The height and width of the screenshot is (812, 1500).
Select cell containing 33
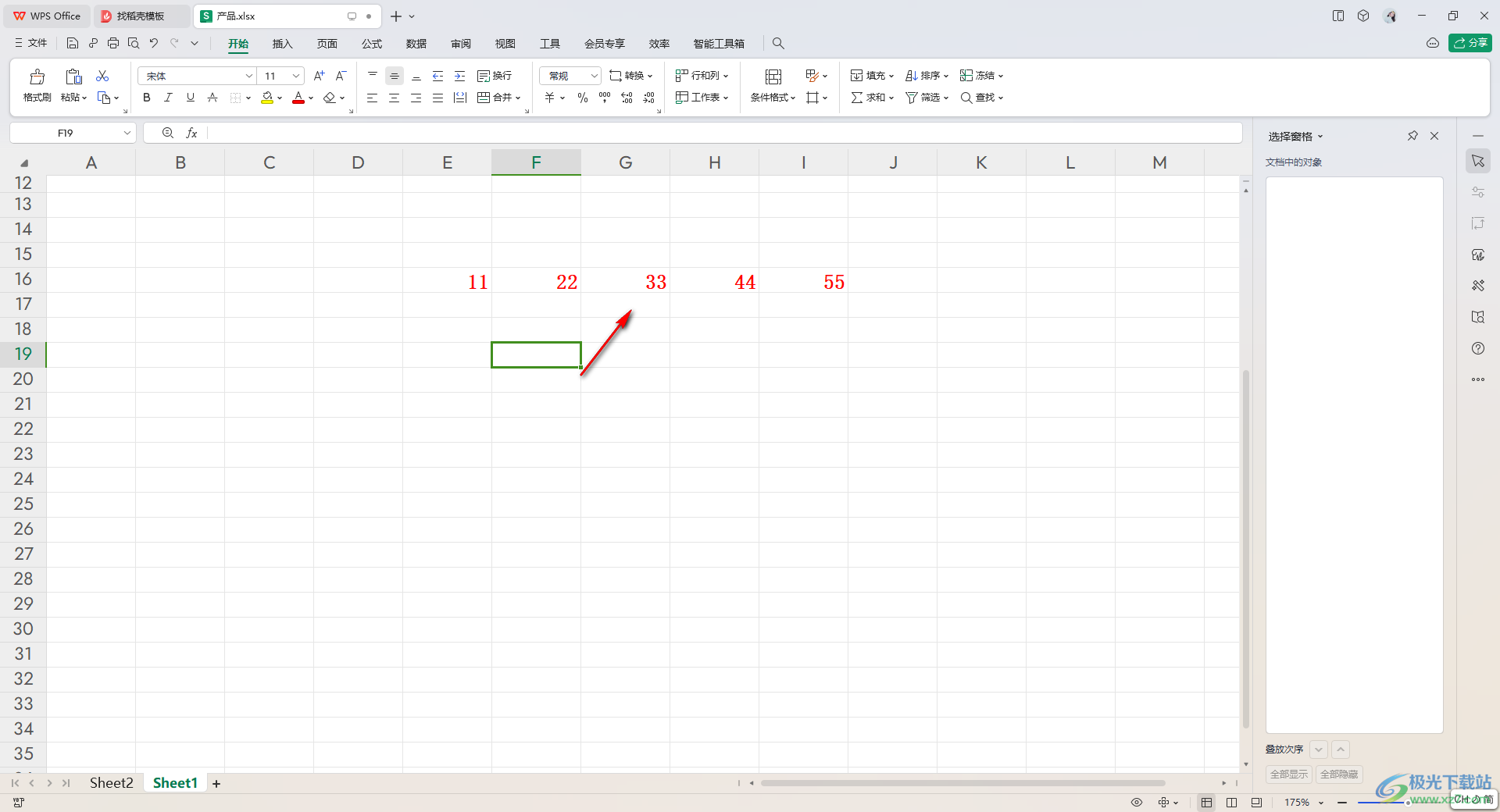[625, 280]
